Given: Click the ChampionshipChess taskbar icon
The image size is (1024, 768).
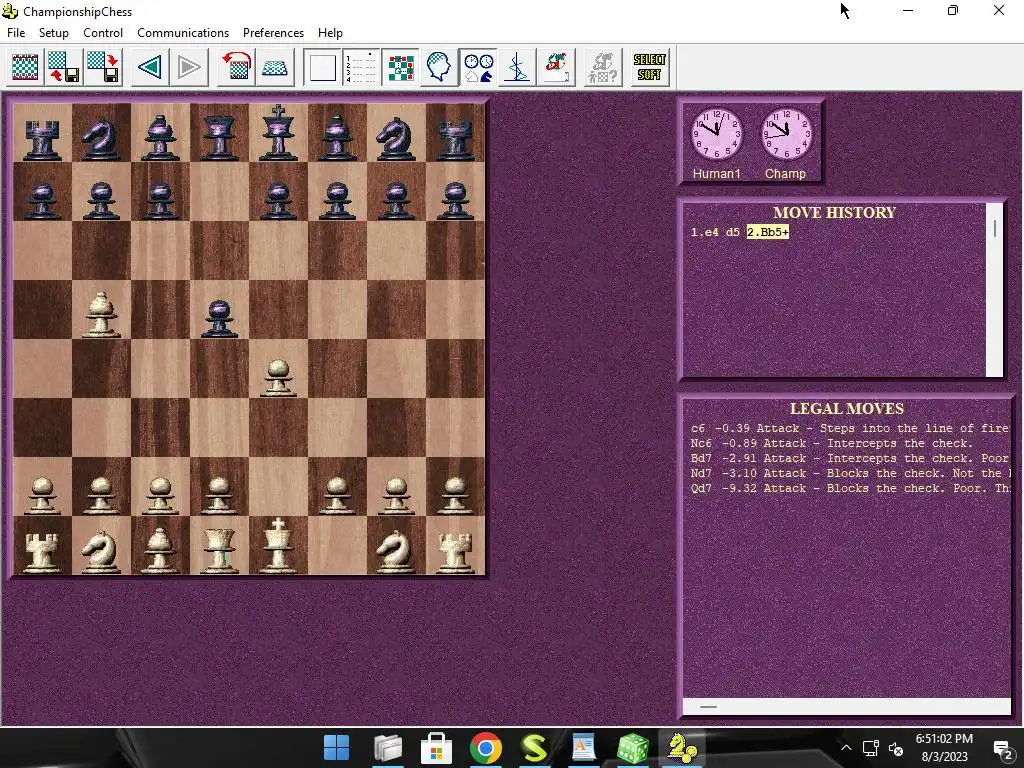Looking at the screenshot, I should click(681, 748).
